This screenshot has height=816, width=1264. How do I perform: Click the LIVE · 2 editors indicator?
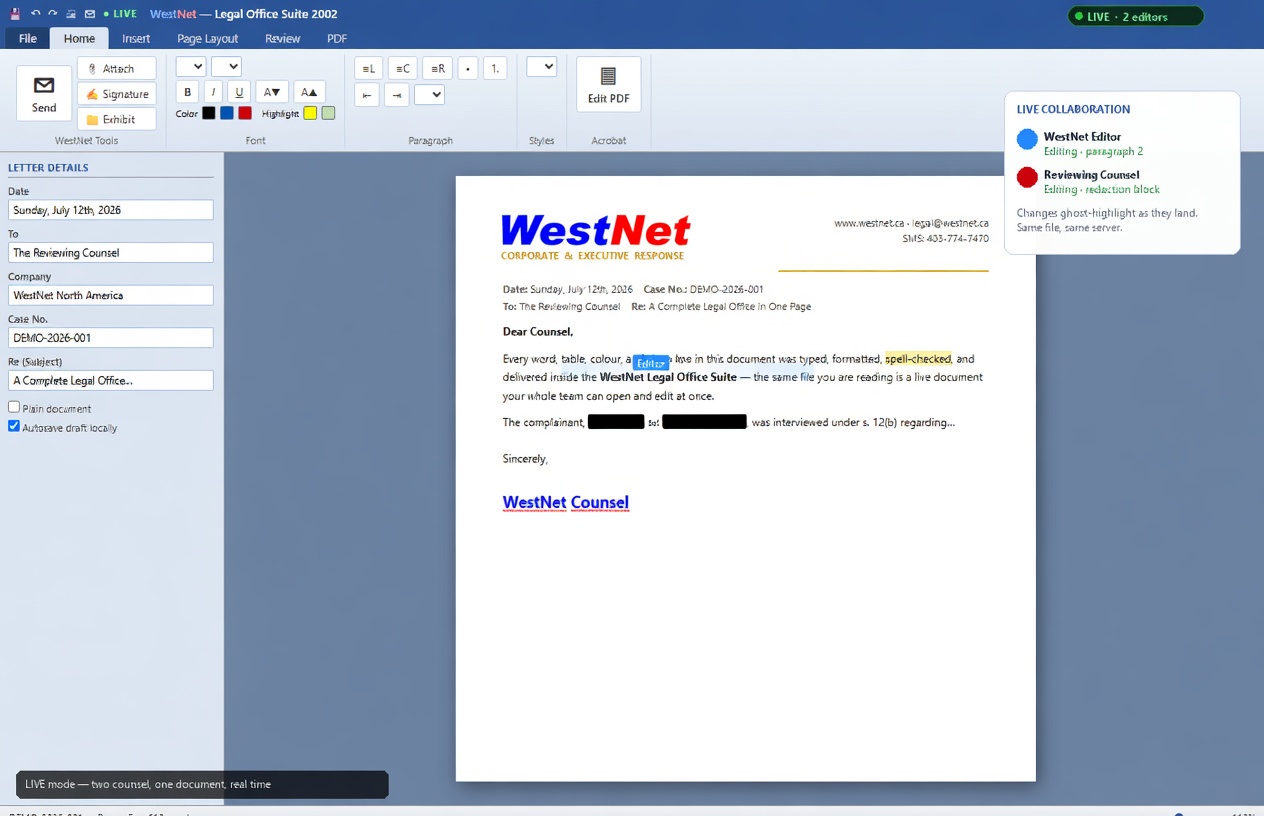1135,16
